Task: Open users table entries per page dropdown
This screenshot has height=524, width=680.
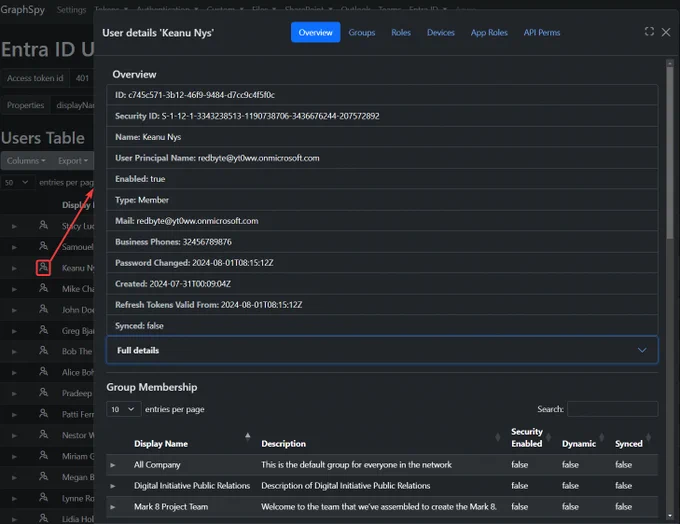Action: (17, 182)
